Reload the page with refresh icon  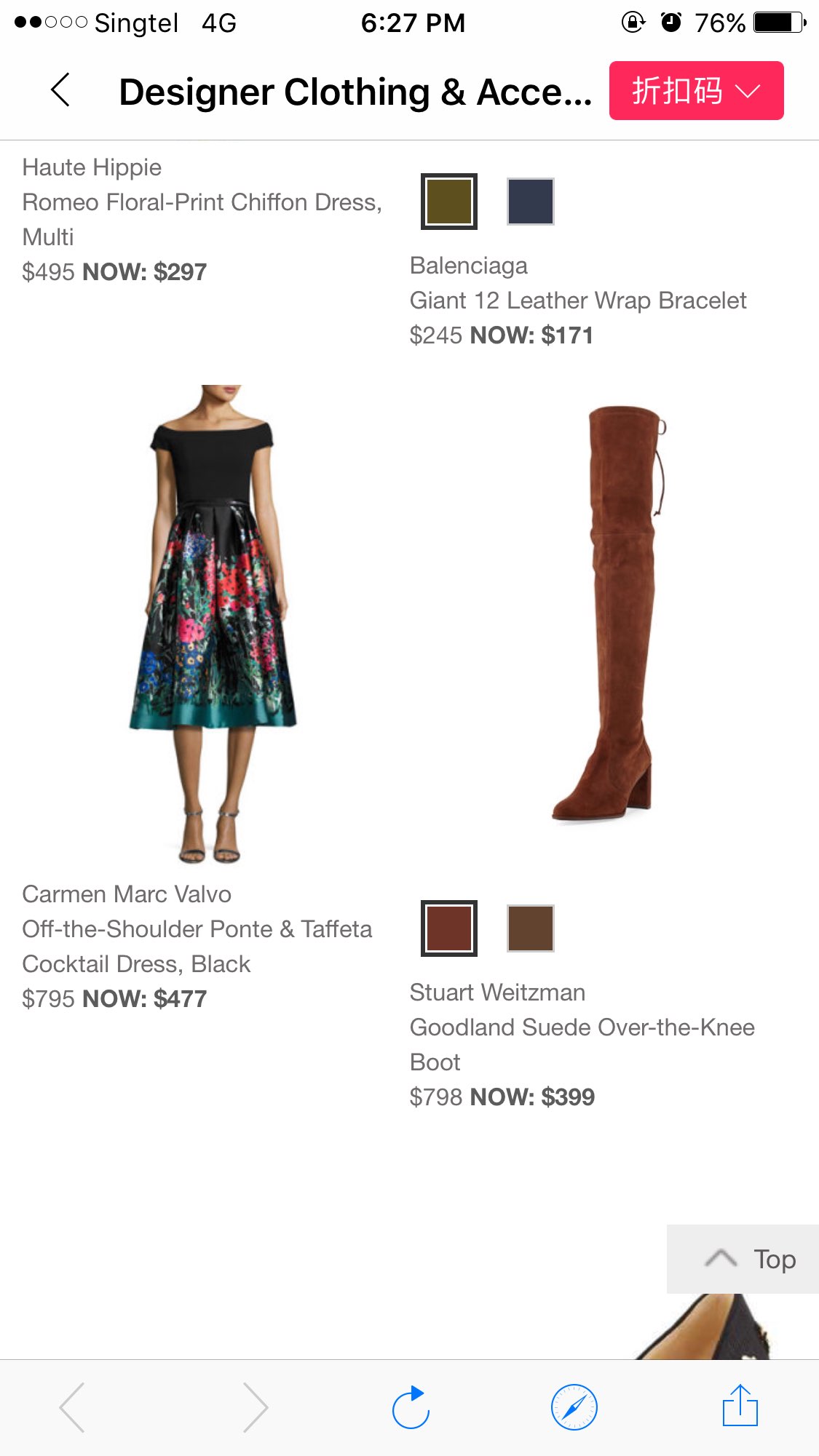[411, 1408]
